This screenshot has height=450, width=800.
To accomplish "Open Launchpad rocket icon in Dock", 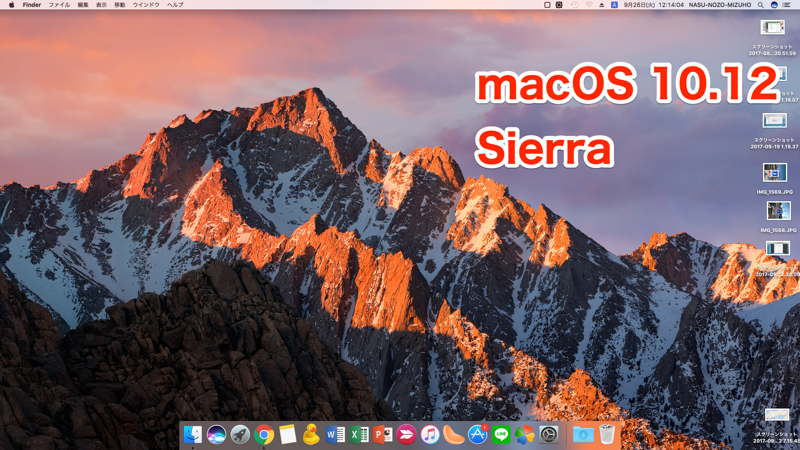I will [240, 435].
